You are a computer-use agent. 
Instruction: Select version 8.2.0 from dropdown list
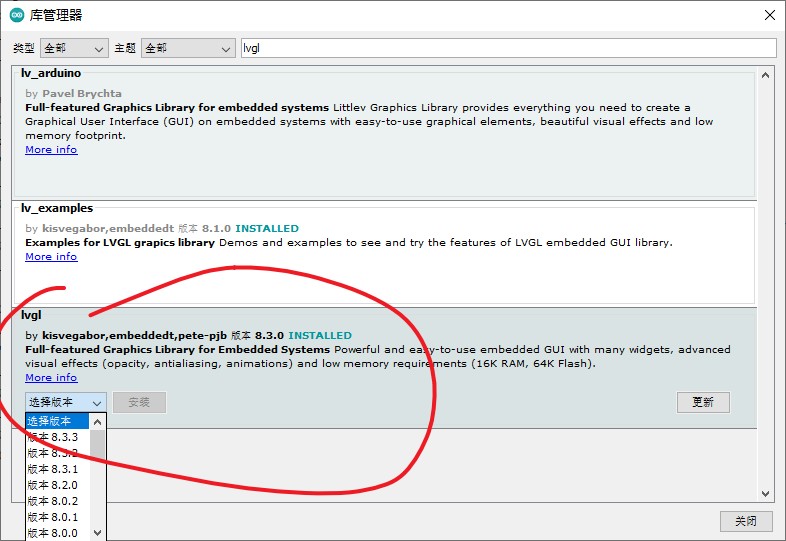point(57,485)
